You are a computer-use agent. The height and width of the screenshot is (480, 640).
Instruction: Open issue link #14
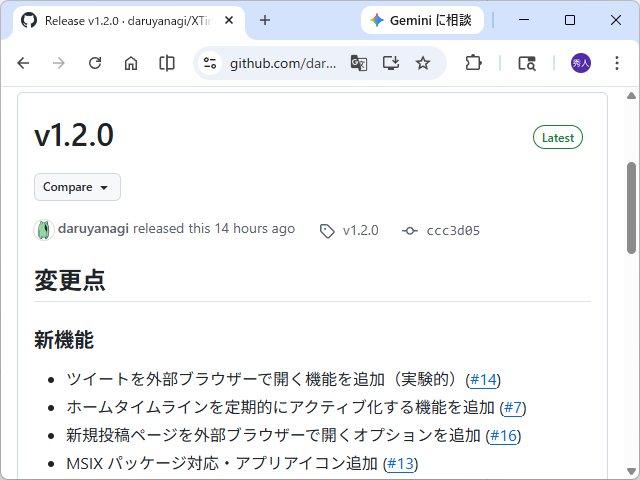(483, 380)
